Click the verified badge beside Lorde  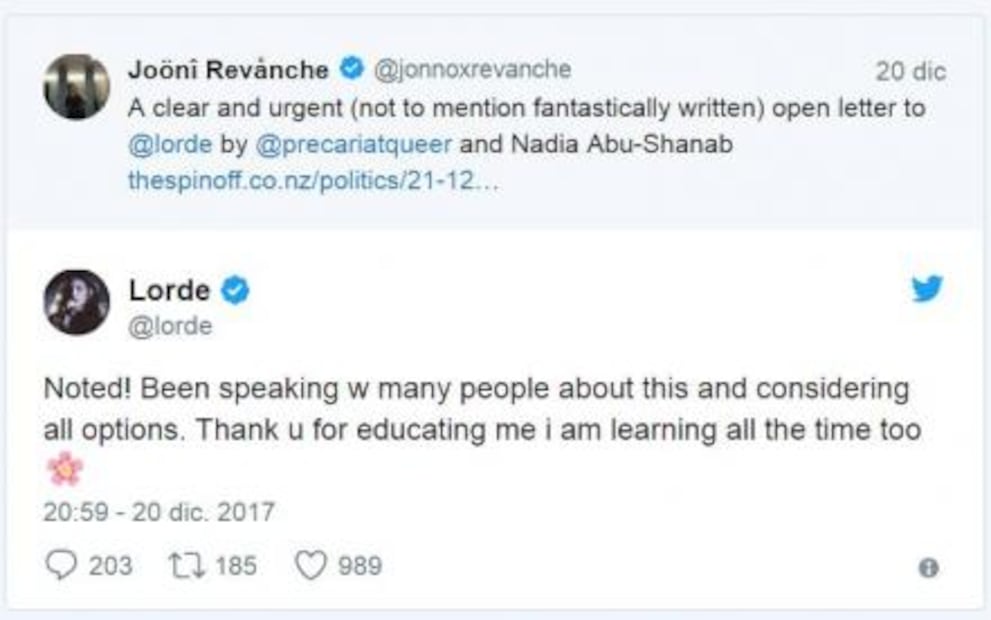(235, 291)
